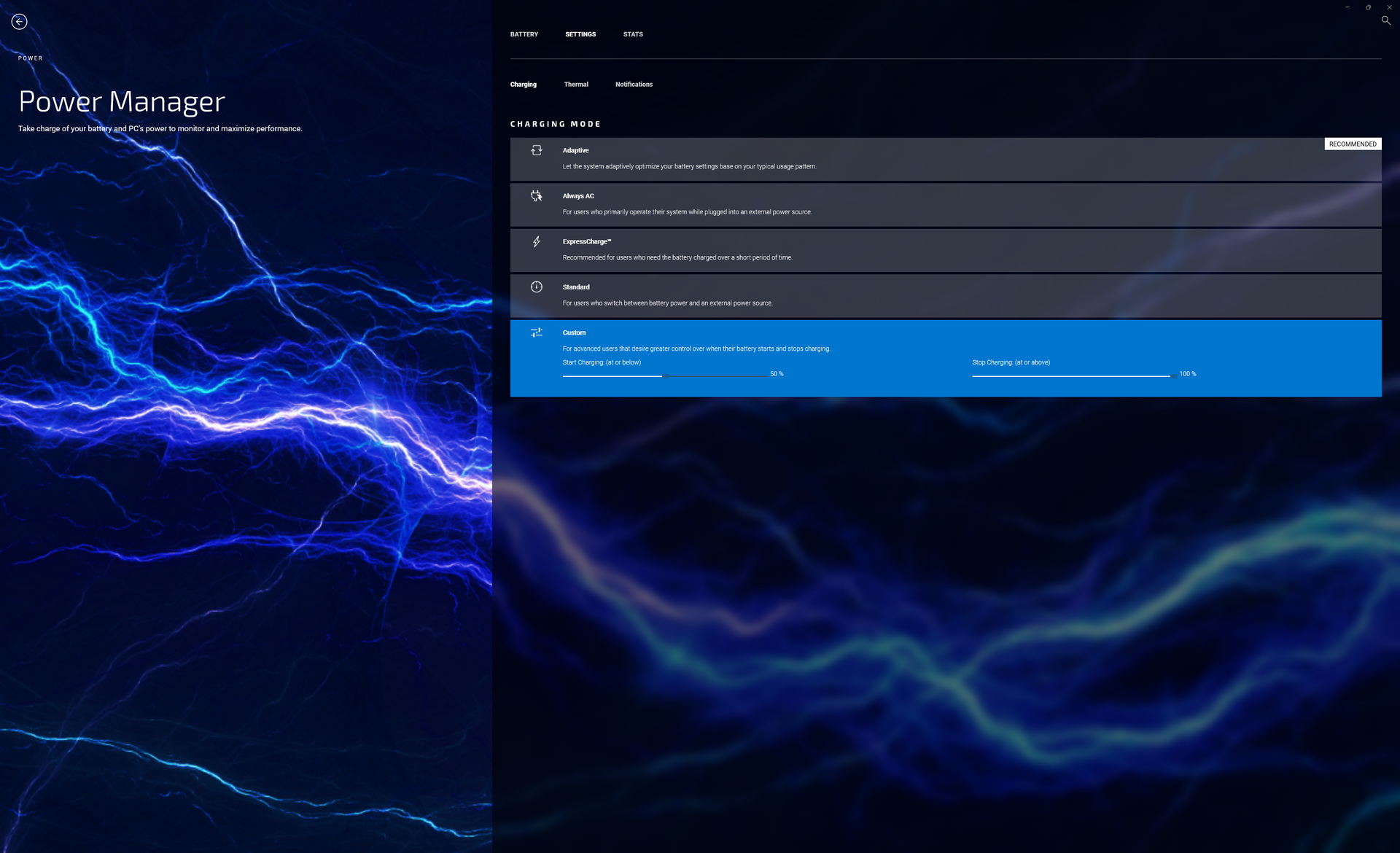The image size is (1400, 853).
Task: Click the Charging sub-tab
Action: click(x=523, y=85)
